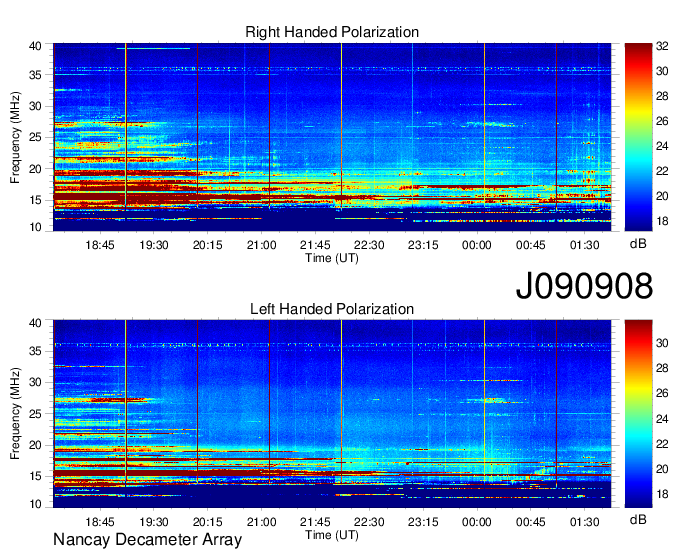Click the 15 MHz tick on the left-handed plot
This screenshot has width=680, height=552.
tap(35, 477)
